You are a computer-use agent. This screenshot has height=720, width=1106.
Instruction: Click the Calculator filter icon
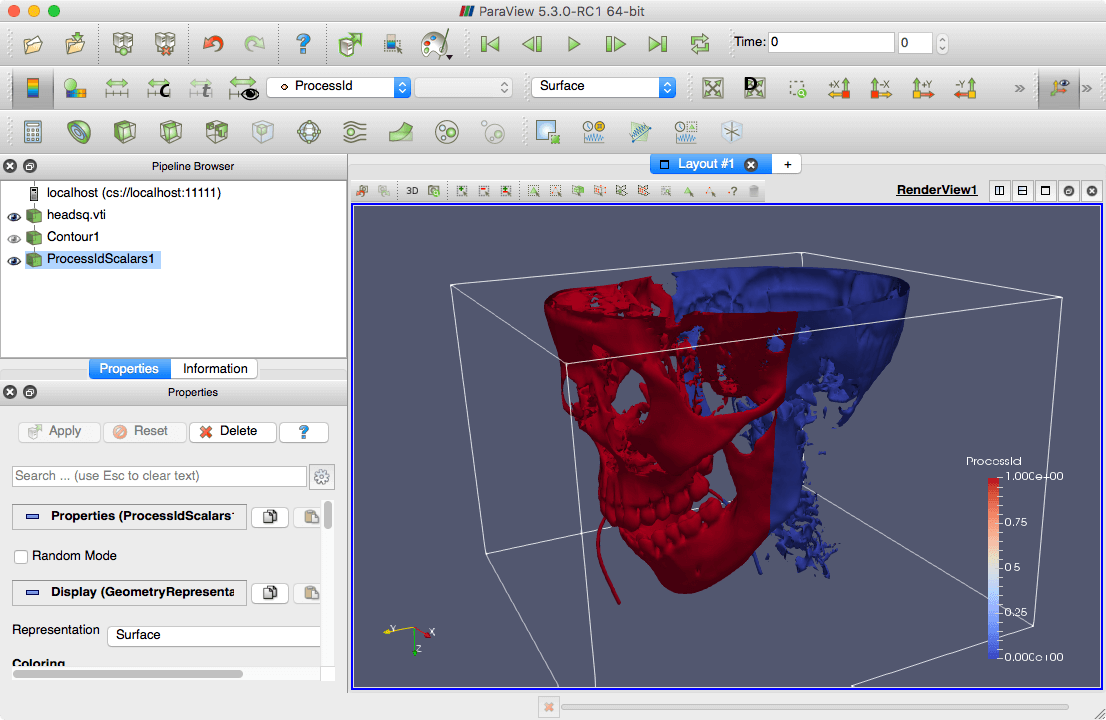click(x=33, y=131)
